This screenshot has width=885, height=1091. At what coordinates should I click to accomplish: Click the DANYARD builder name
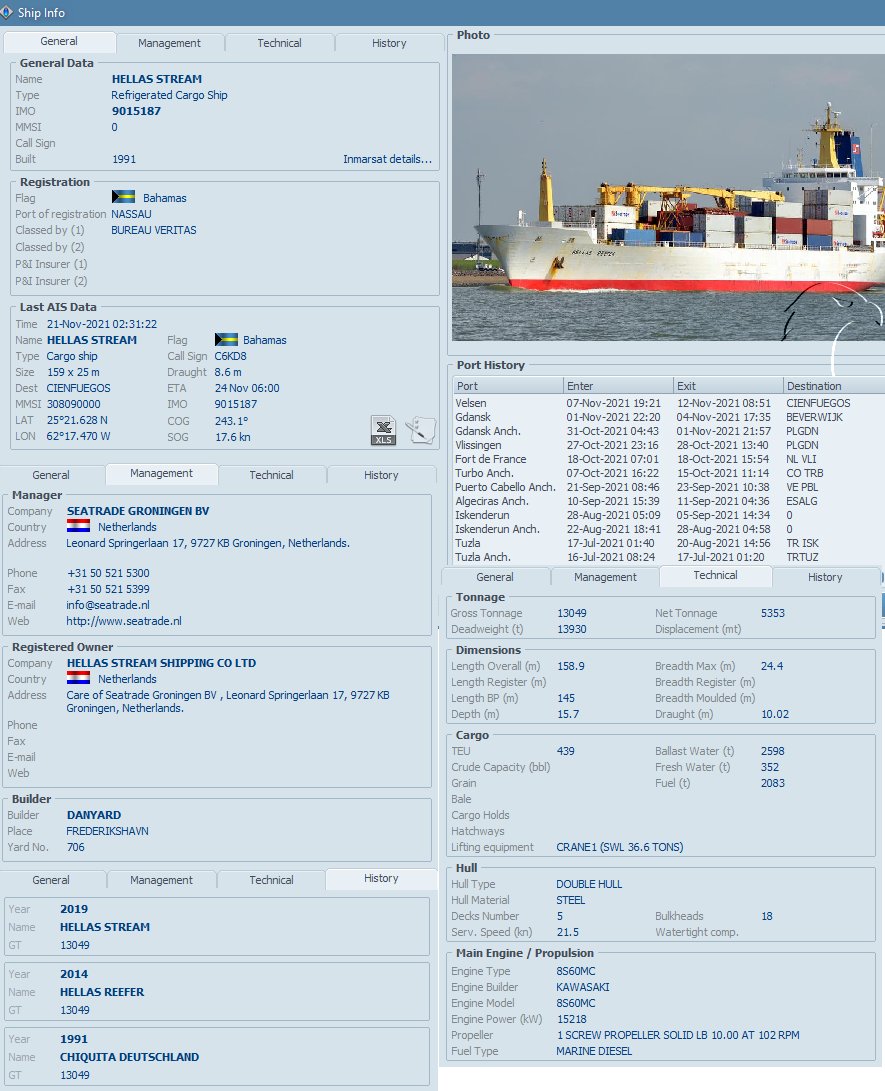coord(94,815)
